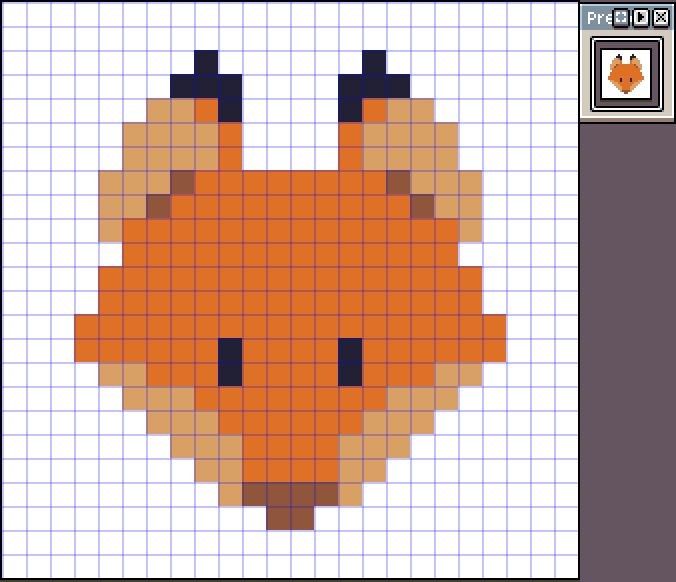
Task: Close the Preview window
Action: pyautogui.click(x=661, y=18)
